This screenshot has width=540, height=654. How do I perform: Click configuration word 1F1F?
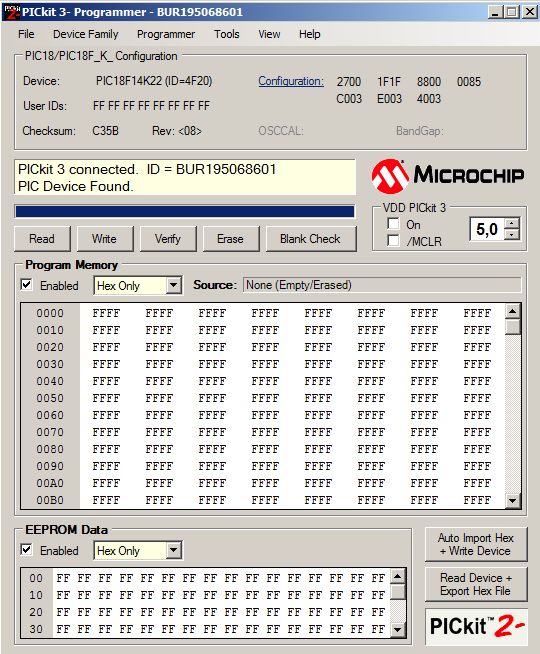tap(389, 82)
